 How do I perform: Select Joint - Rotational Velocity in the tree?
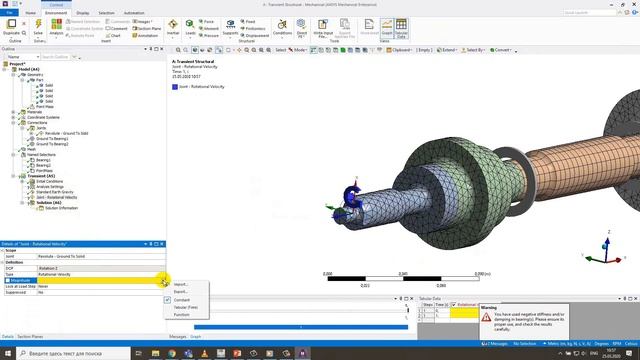click(56, 197)
